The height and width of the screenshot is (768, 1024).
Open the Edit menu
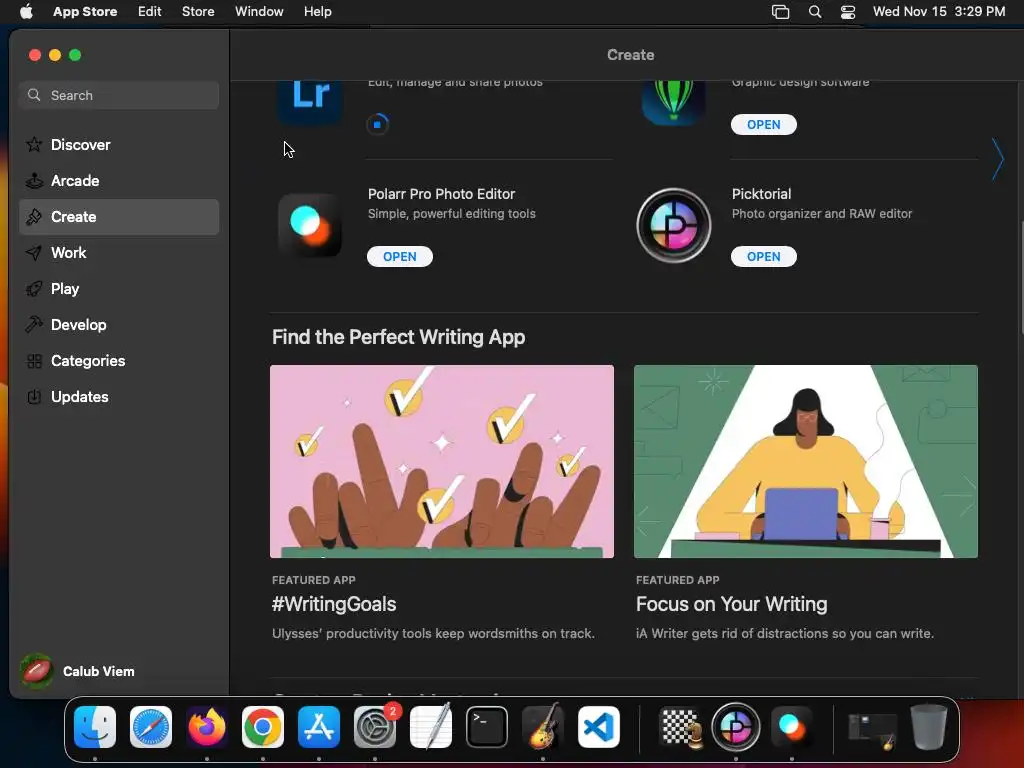pyautogui.click(x=150, y=12)
